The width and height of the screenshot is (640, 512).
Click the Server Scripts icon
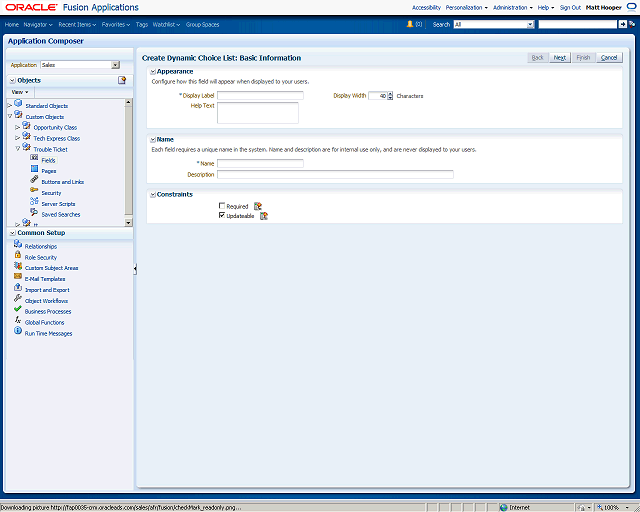[34, 201]
